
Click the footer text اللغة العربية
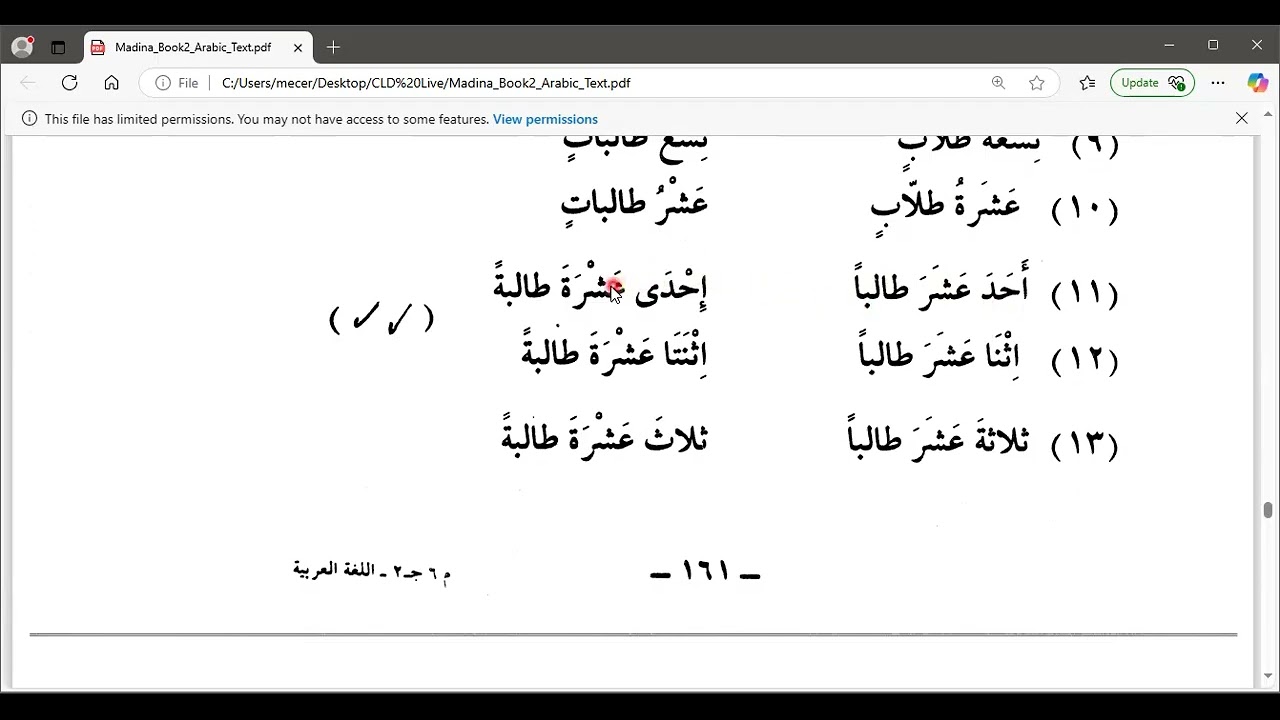pyautogui.click(x=334, y=570)
